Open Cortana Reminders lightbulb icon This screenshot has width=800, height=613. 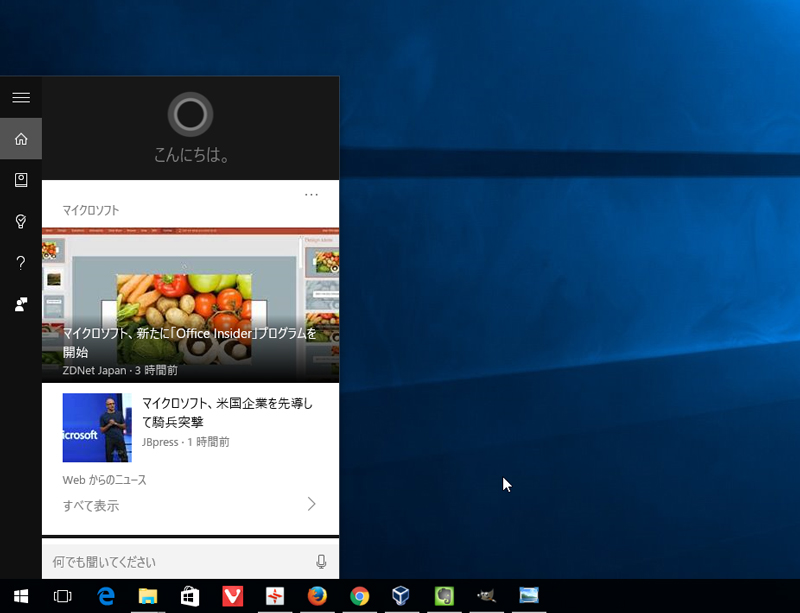pos(21,222)
